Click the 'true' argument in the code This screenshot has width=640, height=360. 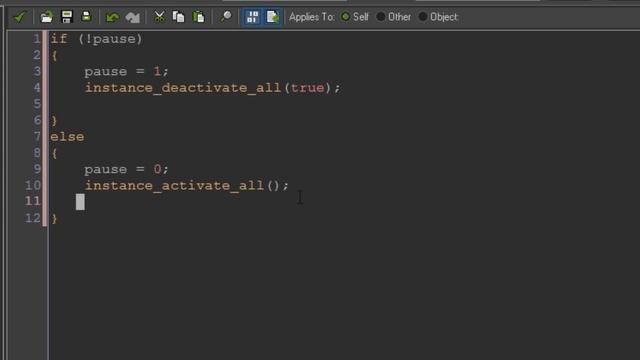tap(307, 88)
